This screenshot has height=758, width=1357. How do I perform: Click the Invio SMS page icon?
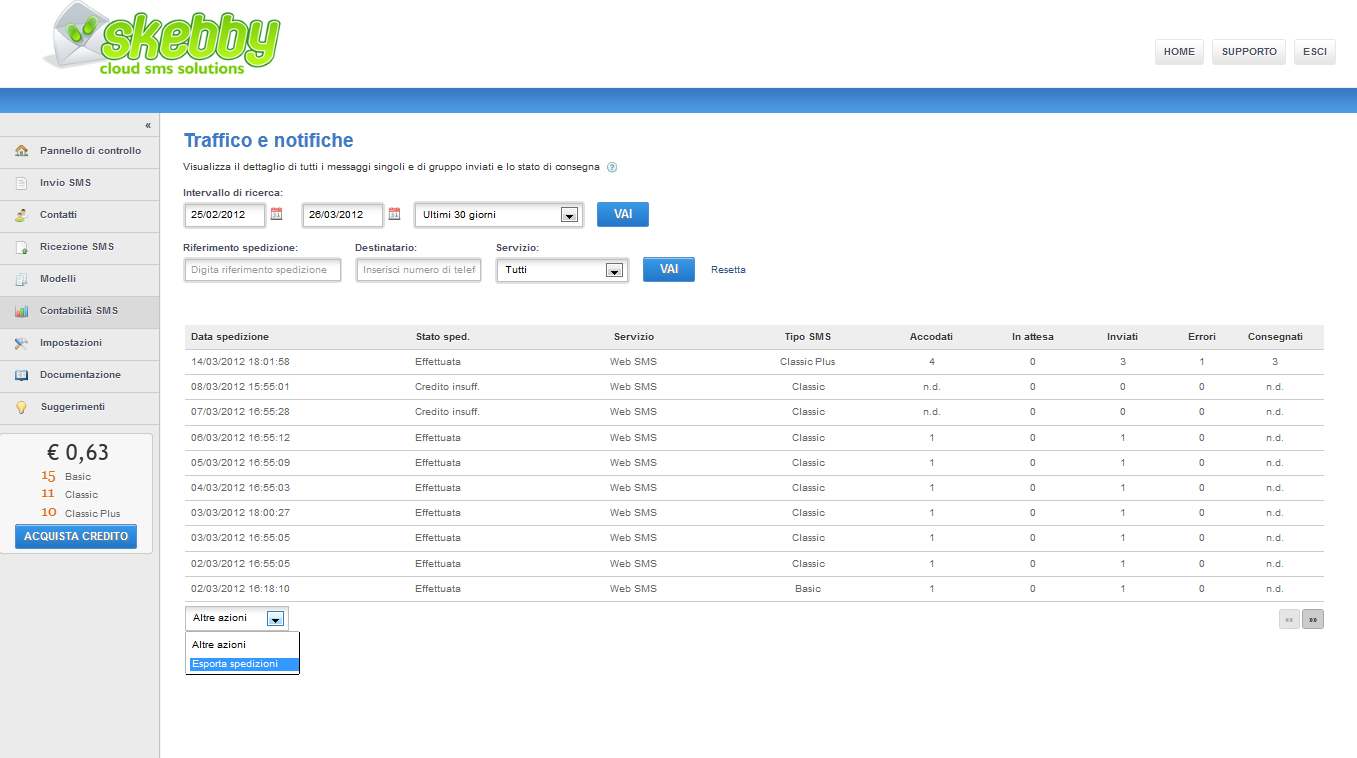click(x=21, y=183)
